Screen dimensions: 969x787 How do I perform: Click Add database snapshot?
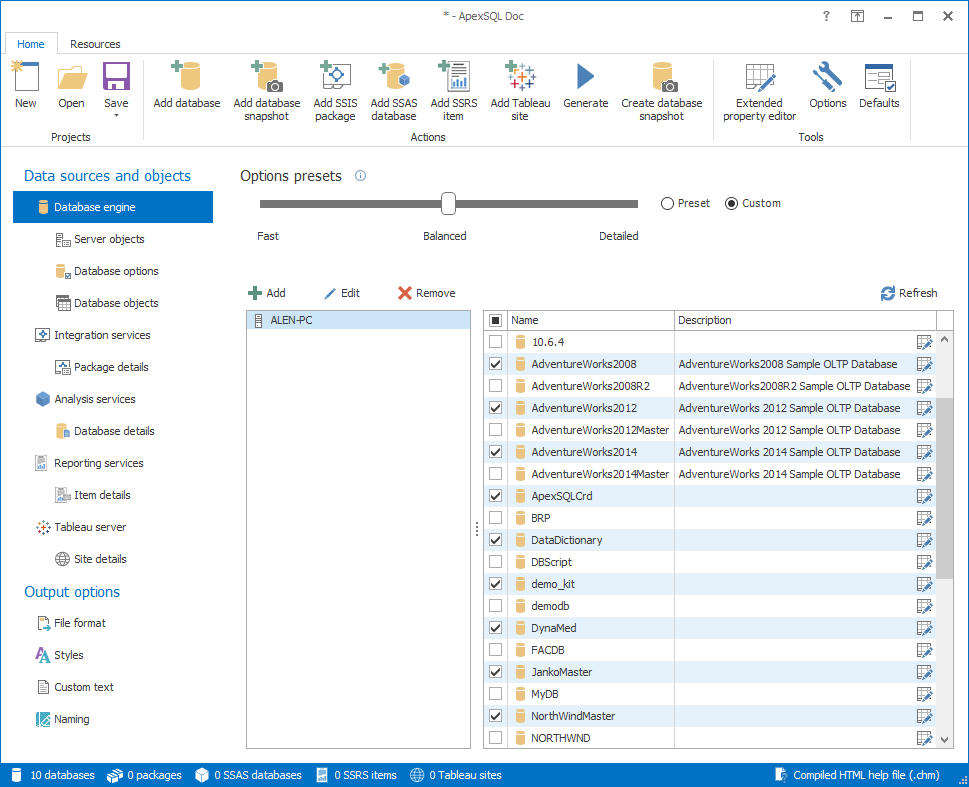[267, 91]
